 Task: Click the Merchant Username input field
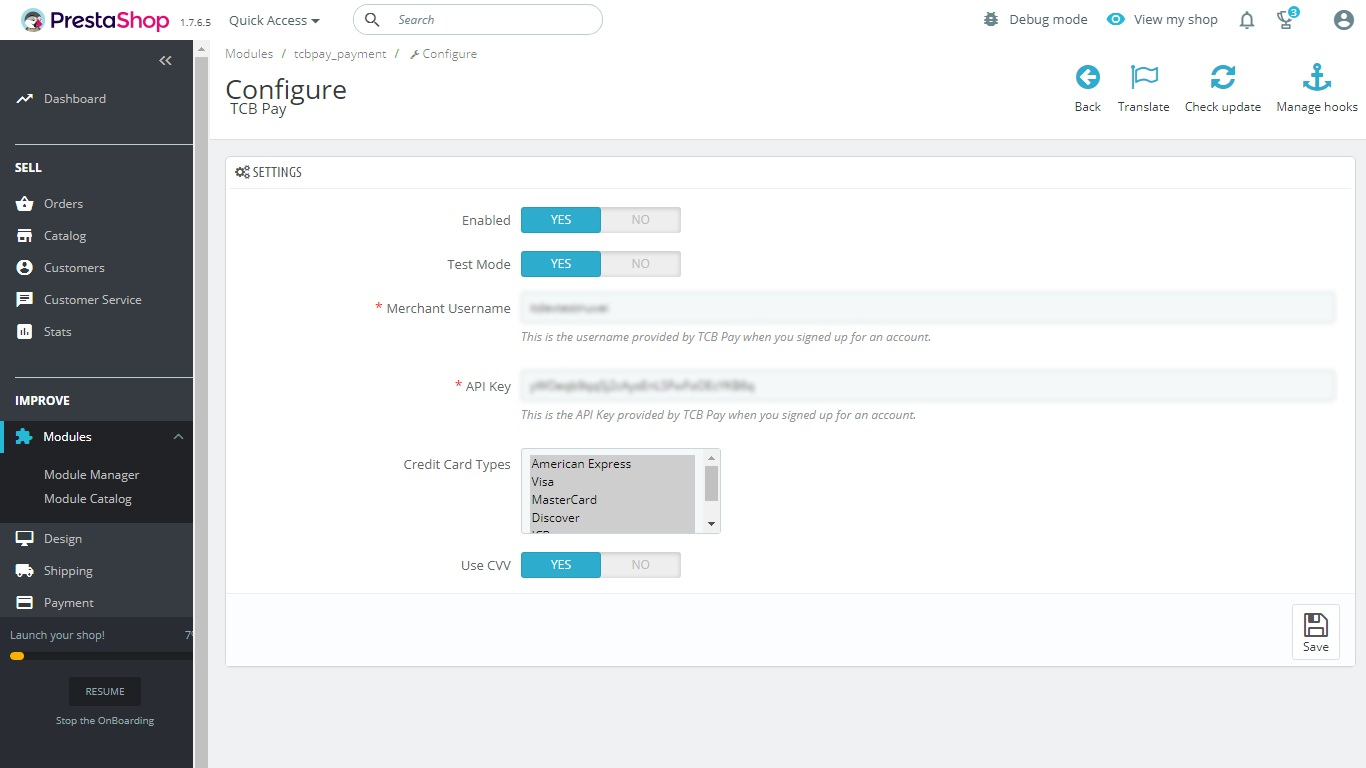point(928,308)
